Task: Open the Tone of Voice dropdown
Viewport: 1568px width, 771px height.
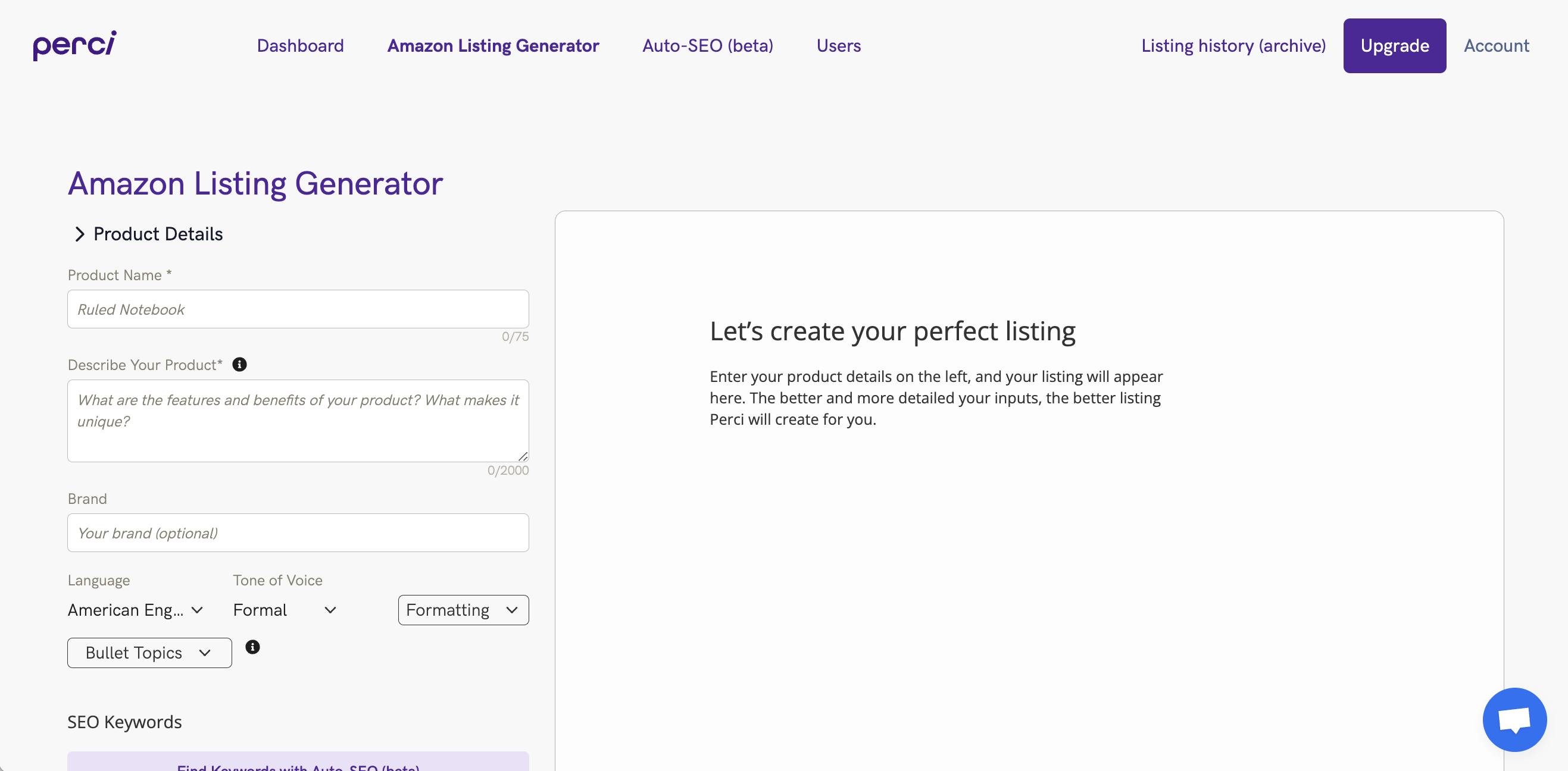Action: pos(285,610)
